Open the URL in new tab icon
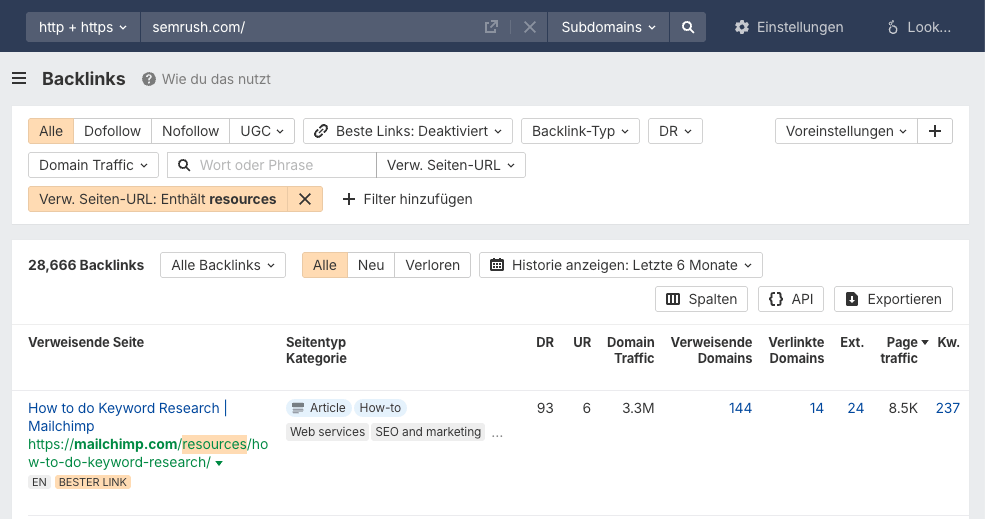 pos(491,27)
